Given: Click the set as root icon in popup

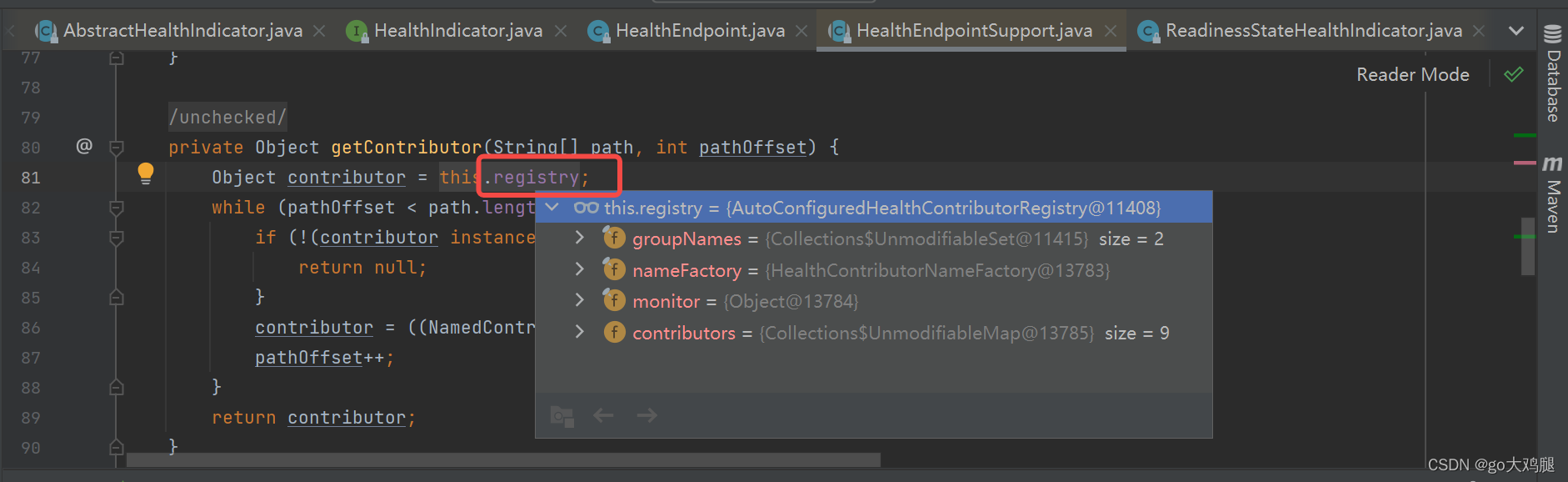Looking at the screenshot, I should (562, 415).
